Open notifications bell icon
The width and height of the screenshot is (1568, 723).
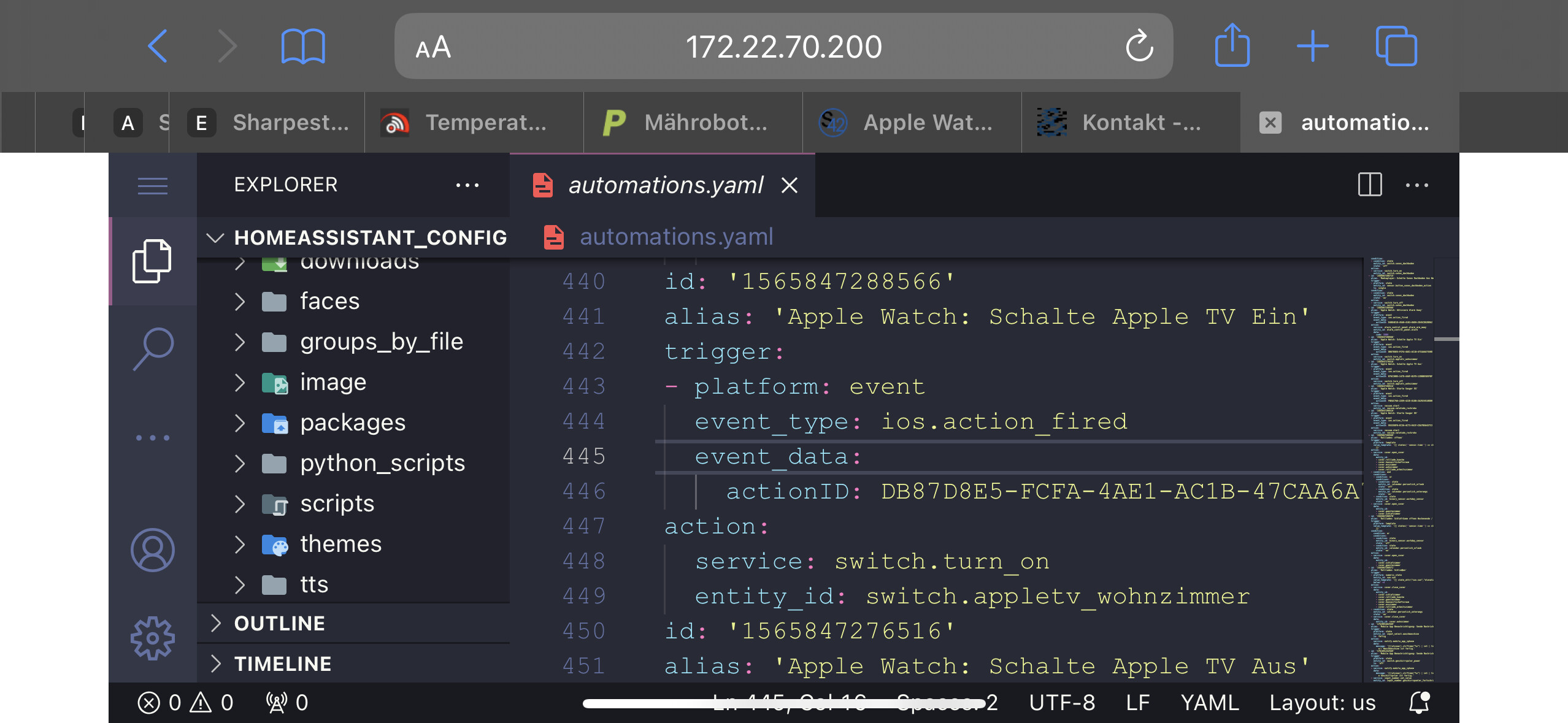coord(1419,703)
